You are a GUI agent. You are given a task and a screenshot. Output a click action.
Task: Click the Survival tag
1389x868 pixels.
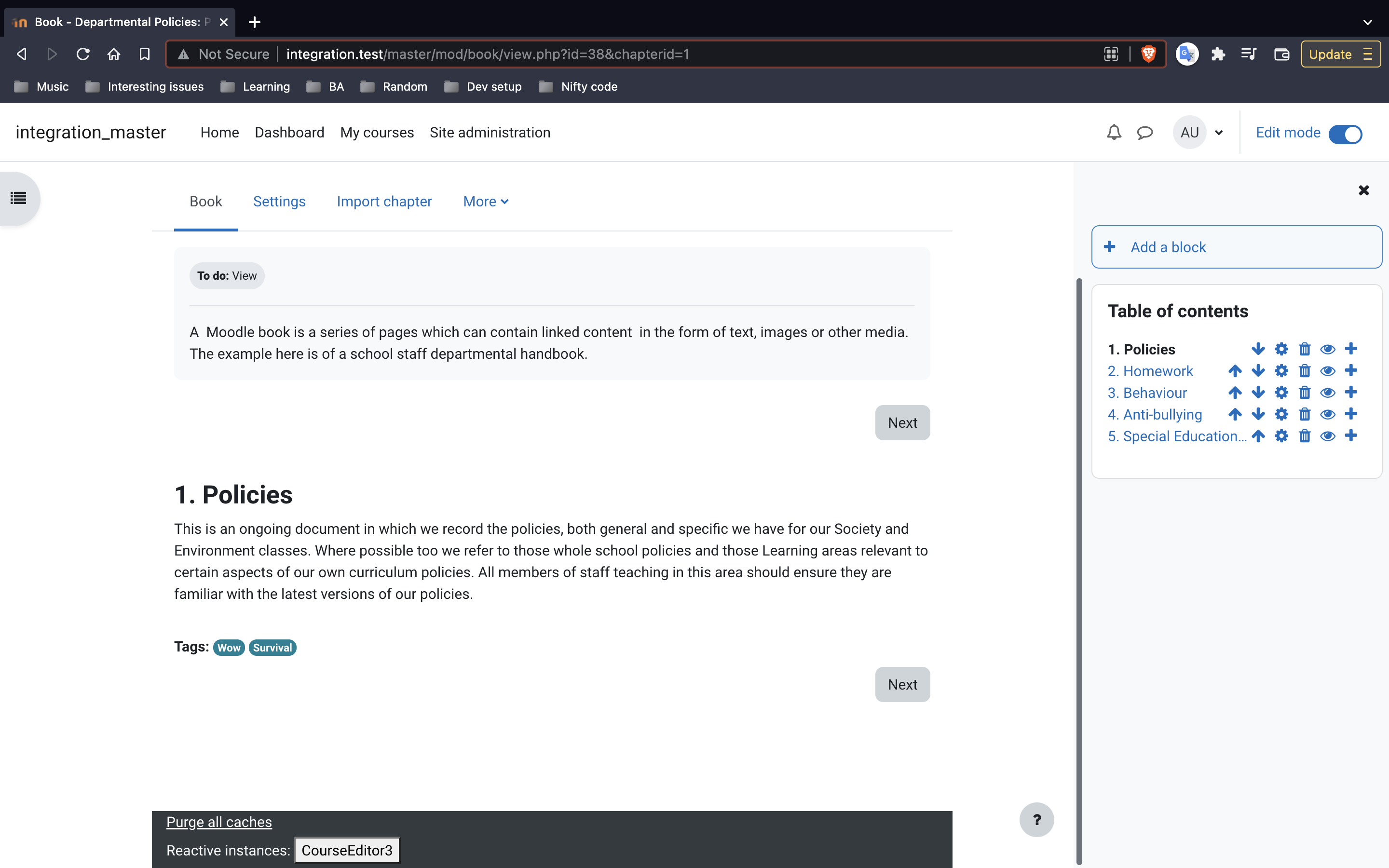point(272,648)
